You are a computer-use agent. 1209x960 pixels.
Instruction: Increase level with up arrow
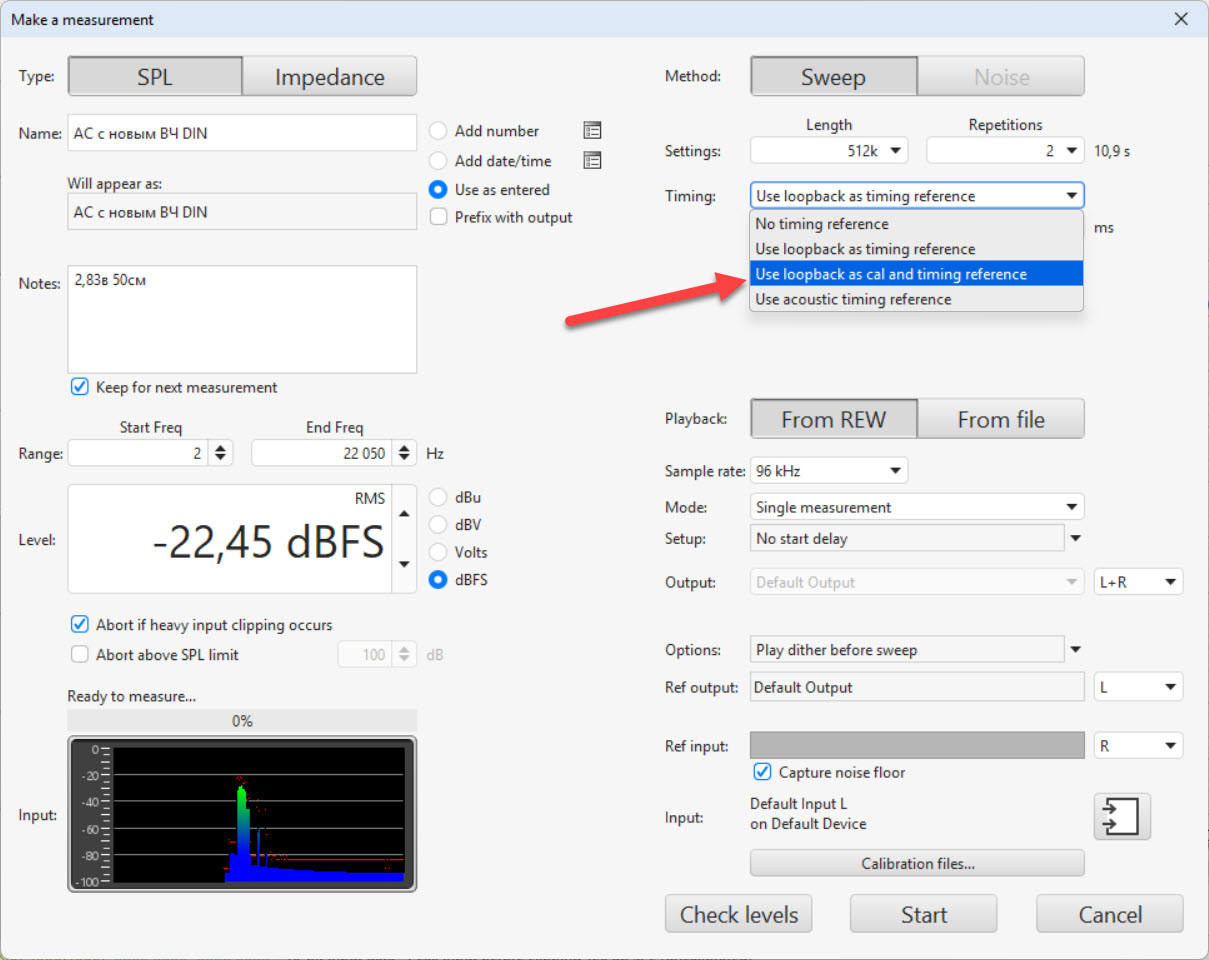point(404,514)
